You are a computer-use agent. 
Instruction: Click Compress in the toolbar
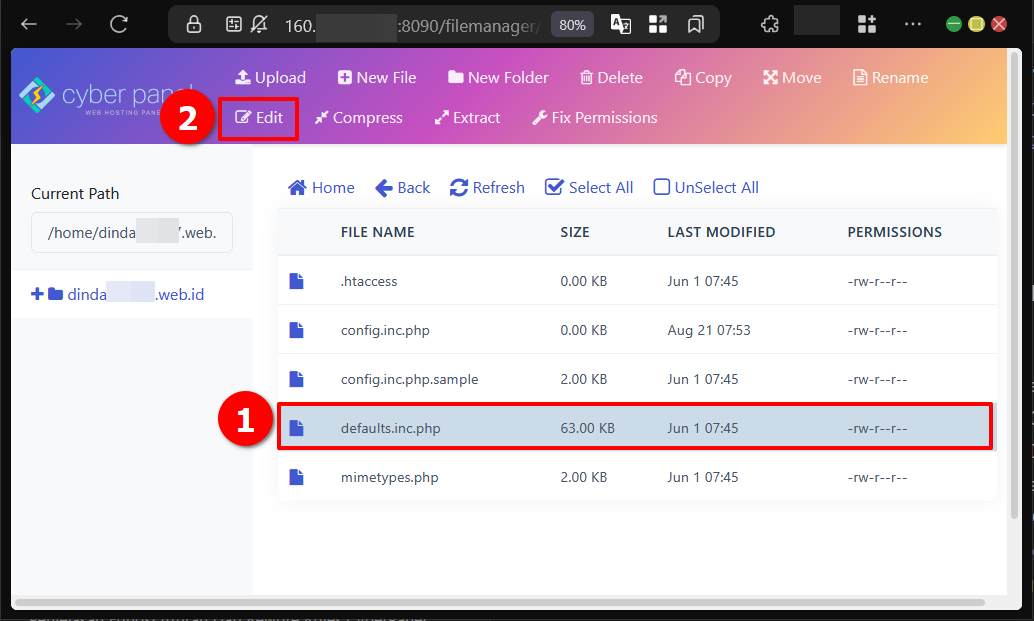tap(358, 118)
